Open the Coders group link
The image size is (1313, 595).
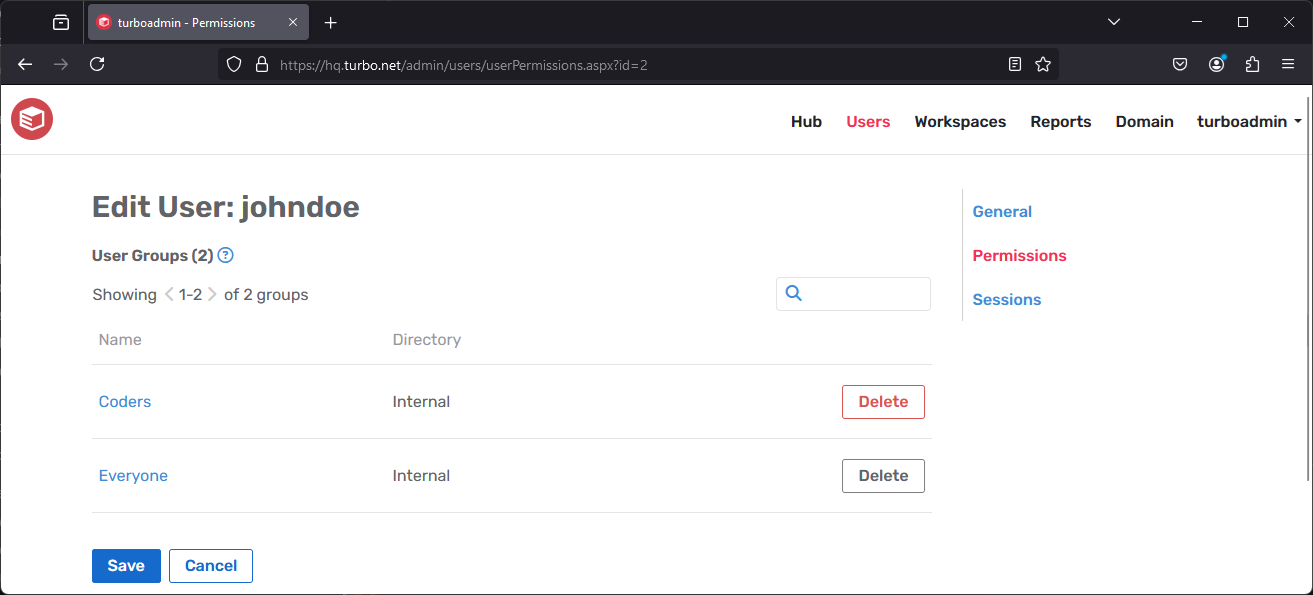click(x=124, y=401)
